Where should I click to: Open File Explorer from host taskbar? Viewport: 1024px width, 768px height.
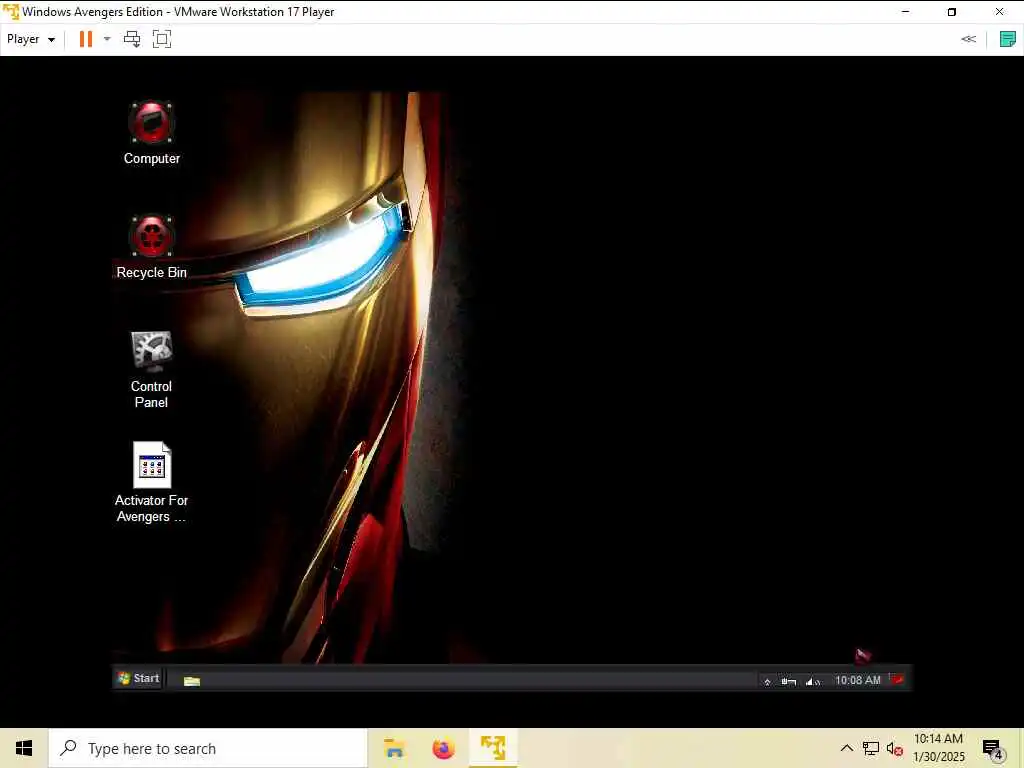pos(394,748)
